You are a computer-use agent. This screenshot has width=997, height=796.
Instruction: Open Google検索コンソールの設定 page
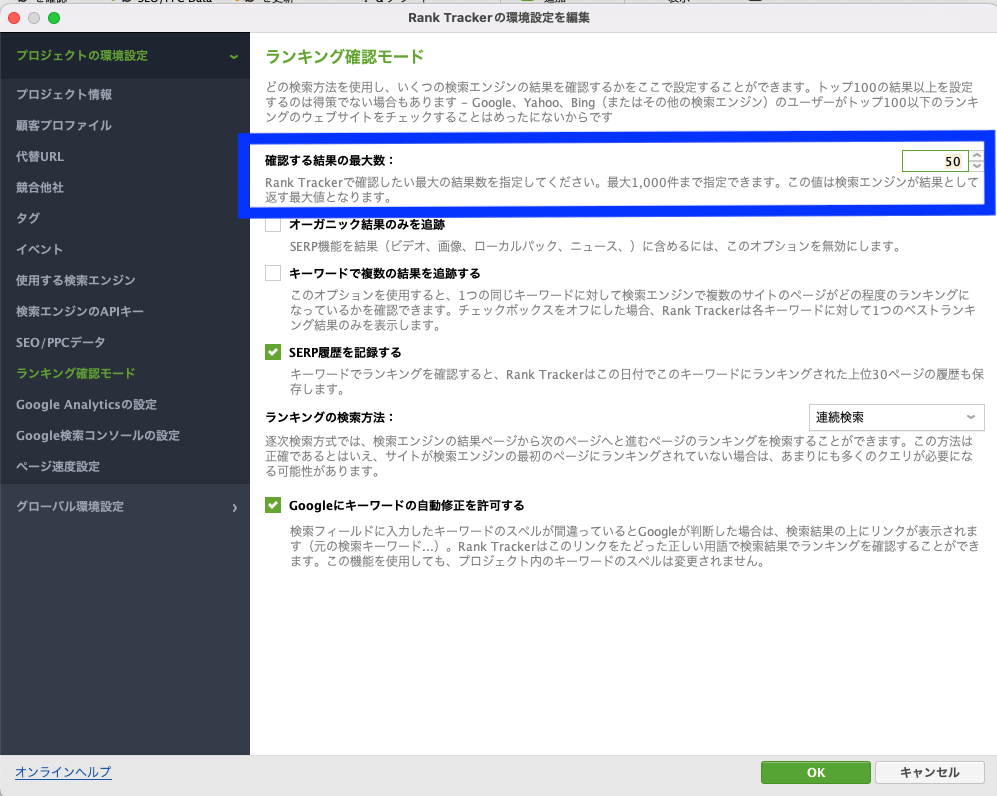click(x=98, y=436)
